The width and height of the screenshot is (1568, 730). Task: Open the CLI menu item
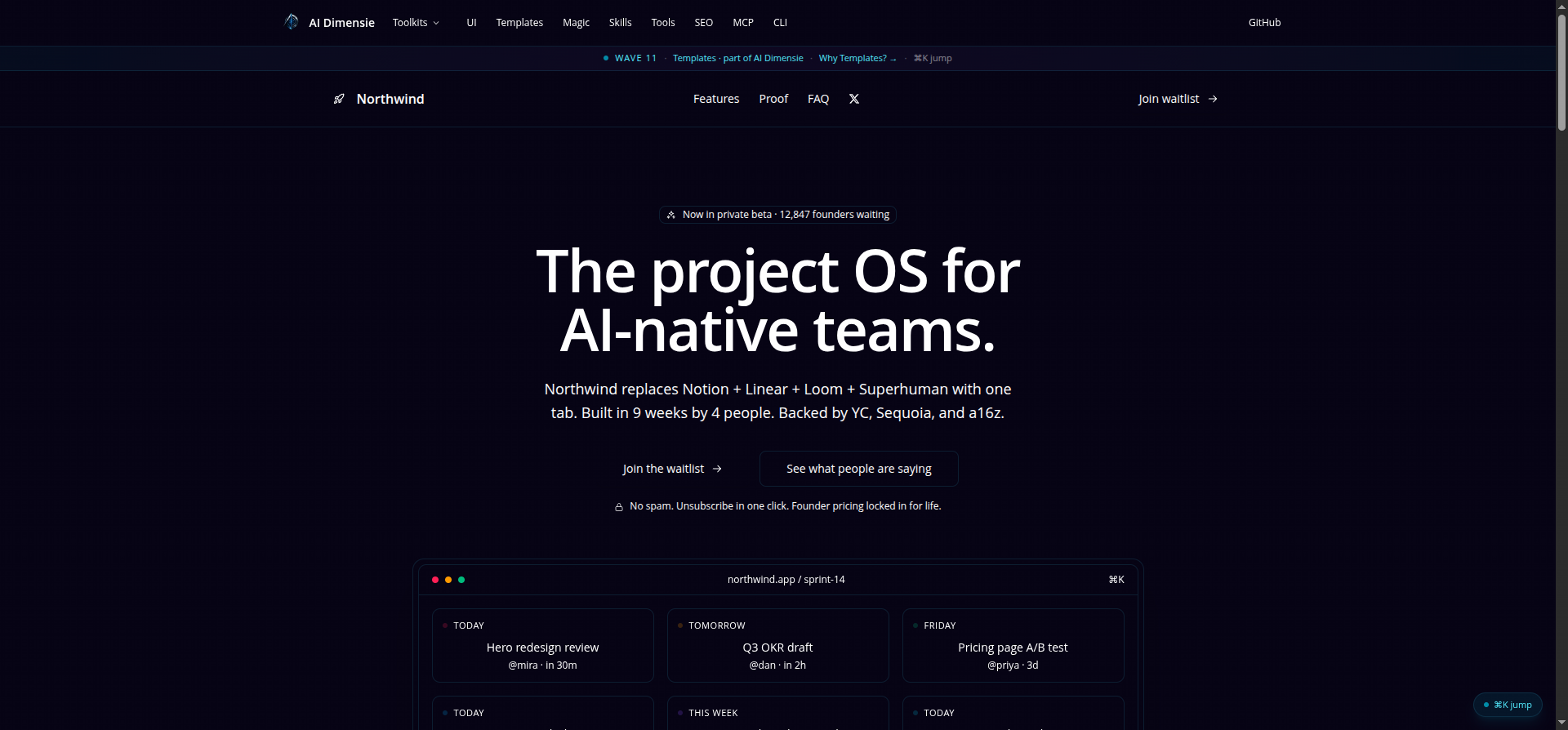(x=780, y=22)
